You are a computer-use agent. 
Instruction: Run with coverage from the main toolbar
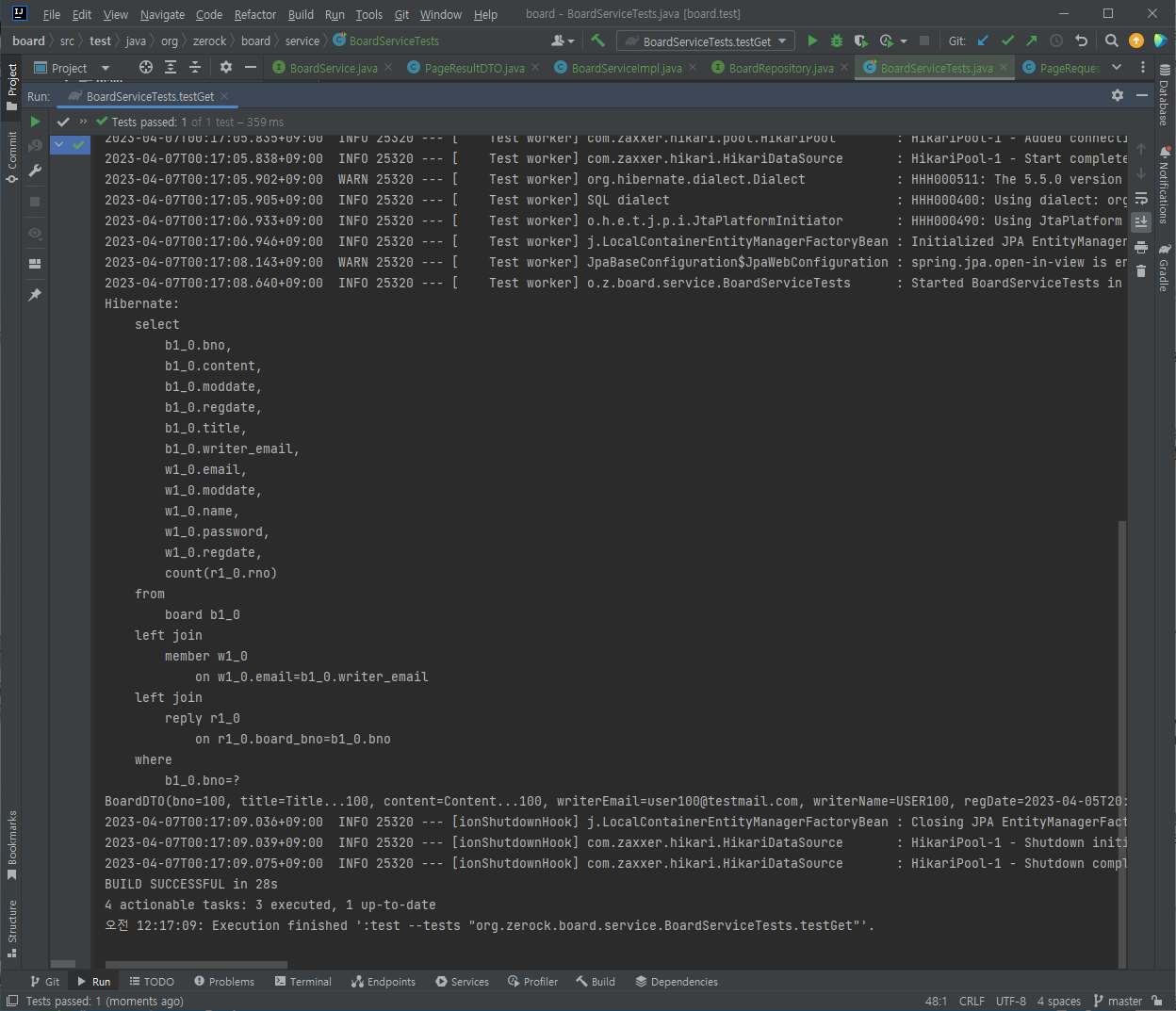[x=860, y=41]
